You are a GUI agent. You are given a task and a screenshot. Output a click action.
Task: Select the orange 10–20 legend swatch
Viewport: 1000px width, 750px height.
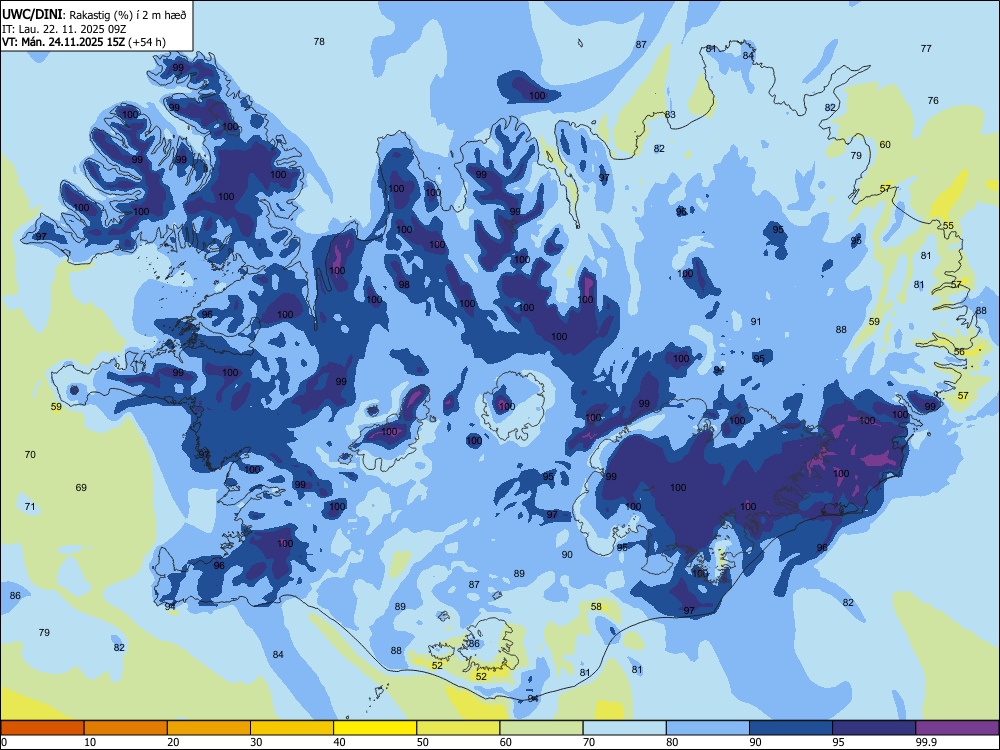pyautogui.click(x=126, y=728)
